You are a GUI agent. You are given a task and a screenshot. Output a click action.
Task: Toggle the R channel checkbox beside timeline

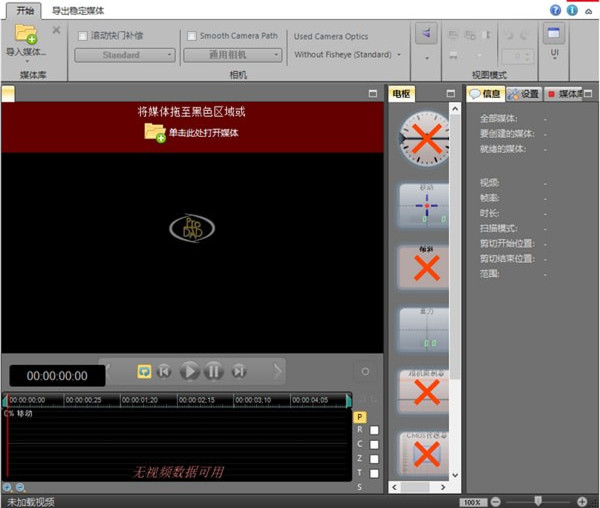point(373,430)
